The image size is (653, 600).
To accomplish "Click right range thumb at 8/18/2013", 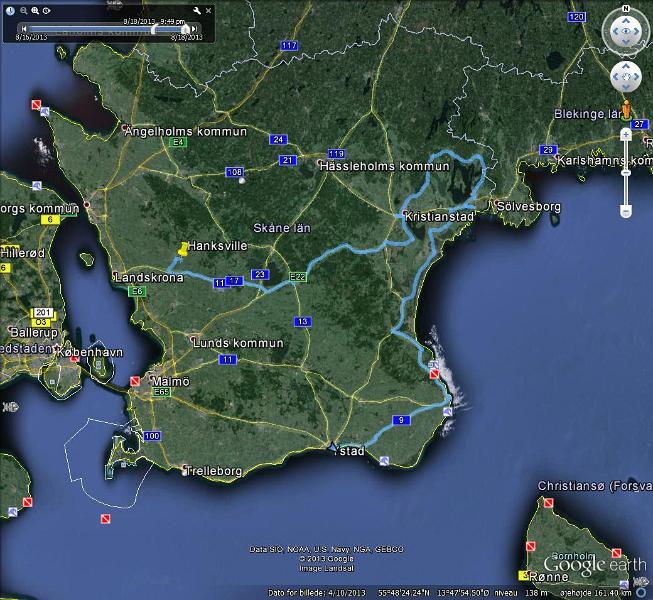I will [186, 29].
